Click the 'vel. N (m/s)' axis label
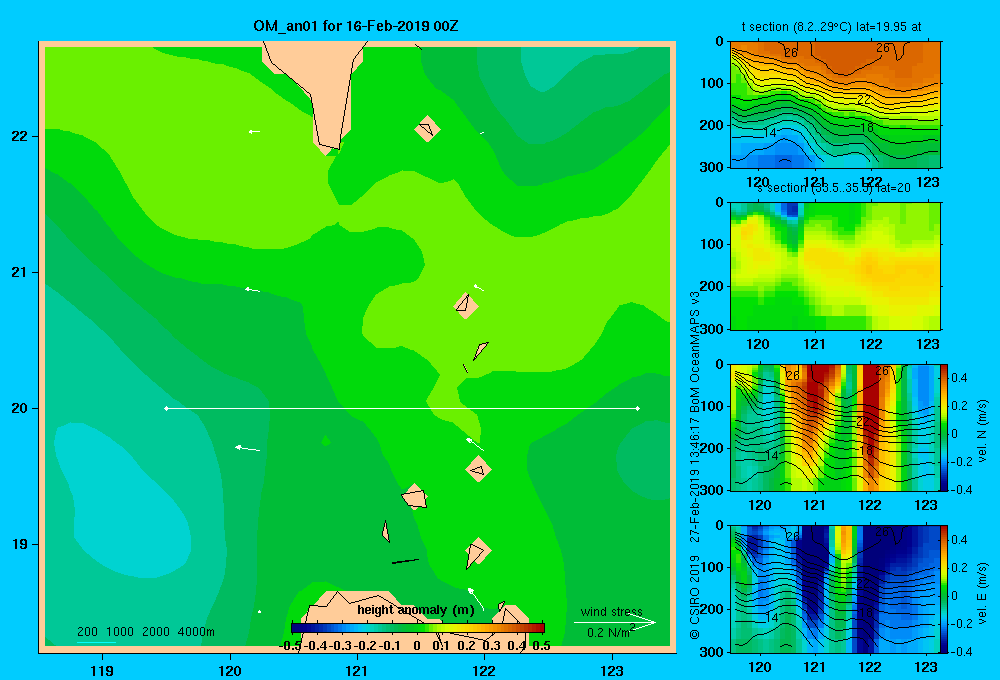This screenshot has width=1000, height=680. point(982,431)
